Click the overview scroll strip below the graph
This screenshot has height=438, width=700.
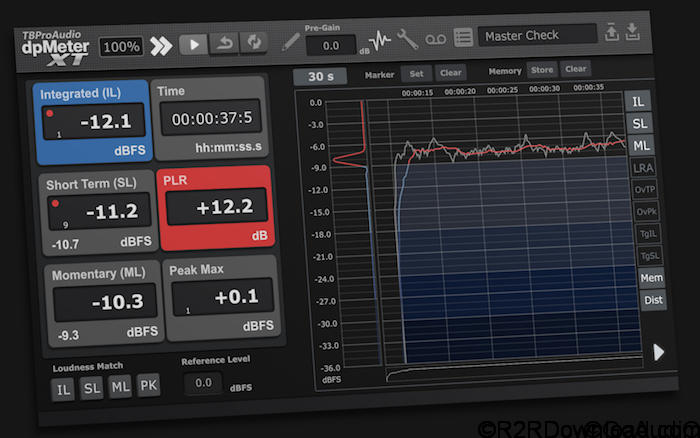[x=513, y=367]
